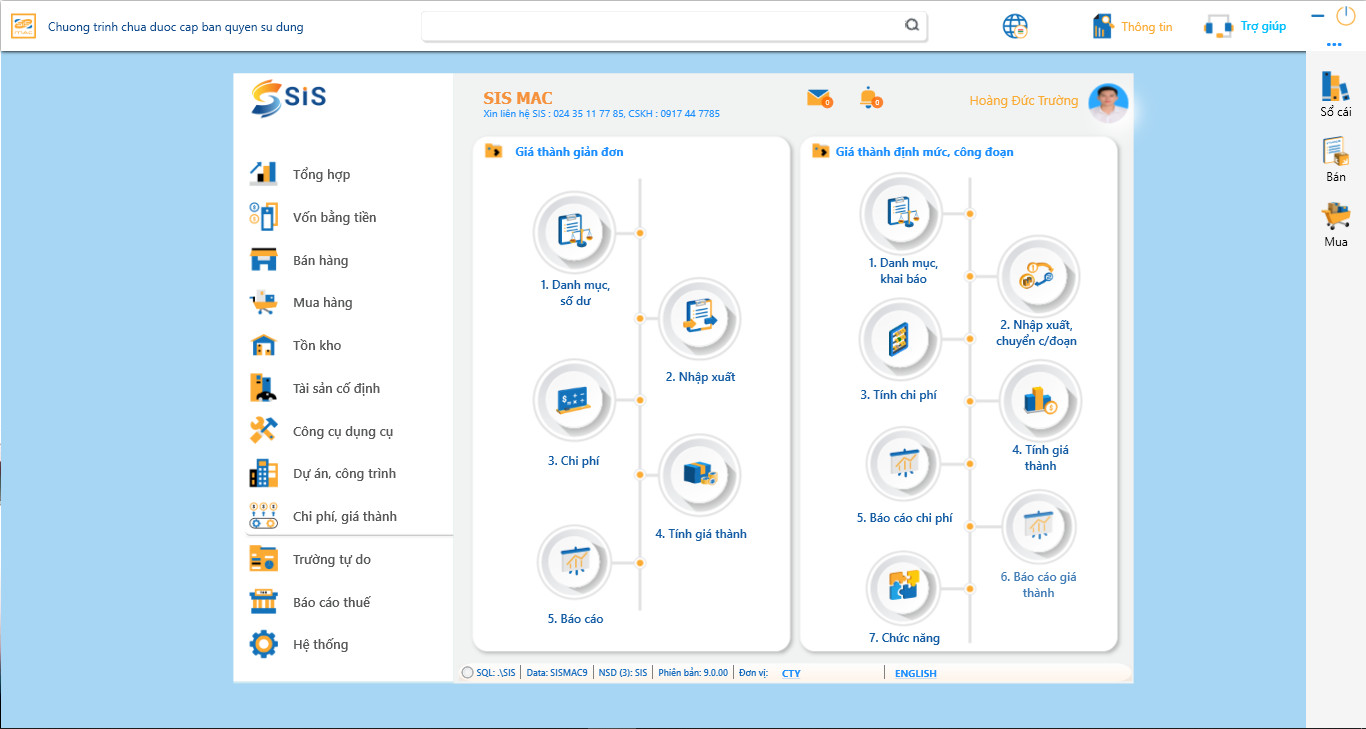Switch language via ENGLISH in status bar
Screen dimensions: 1366x729
pyautogui.click(x=915, y=674)
